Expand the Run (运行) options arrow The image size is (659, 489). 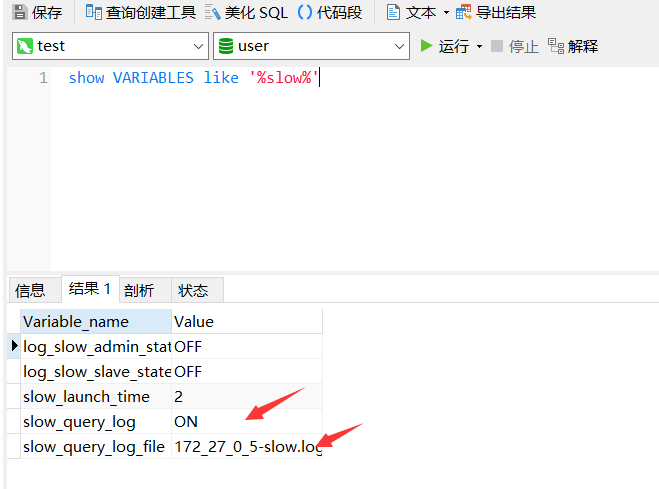pyautogui.click(x=480, y=46)
